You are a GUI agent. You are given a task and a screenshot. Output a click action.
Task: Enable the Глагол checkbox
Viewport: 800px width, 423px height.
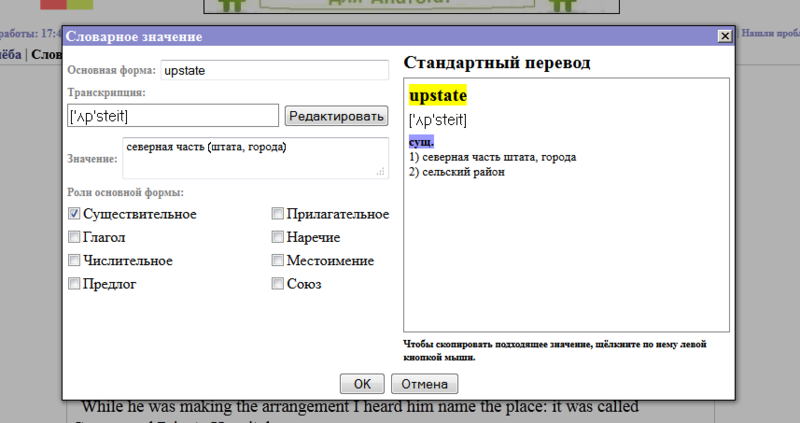pyautogui.click(x=74, y=237)
